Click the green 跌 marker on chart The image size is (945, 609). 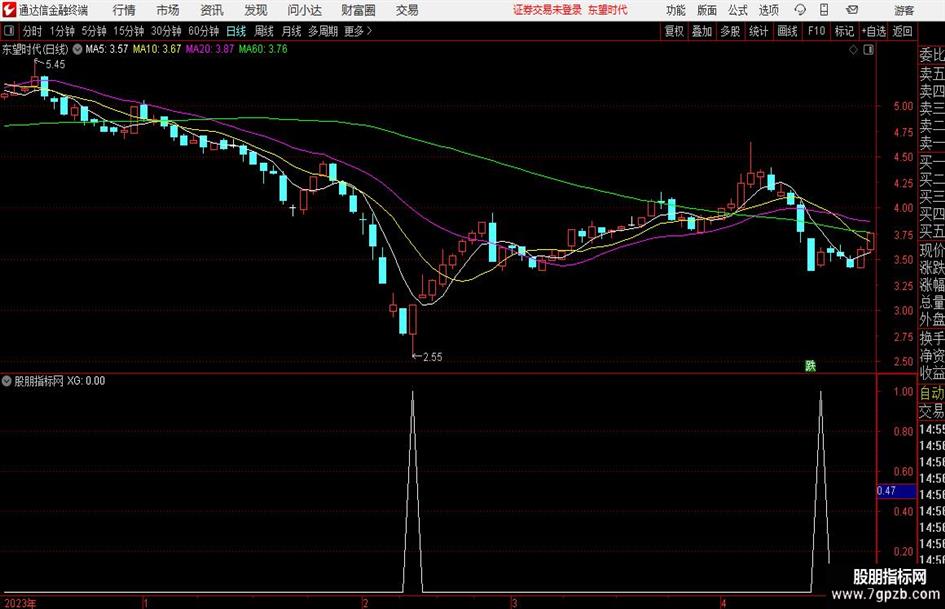[x=811, y=366]
